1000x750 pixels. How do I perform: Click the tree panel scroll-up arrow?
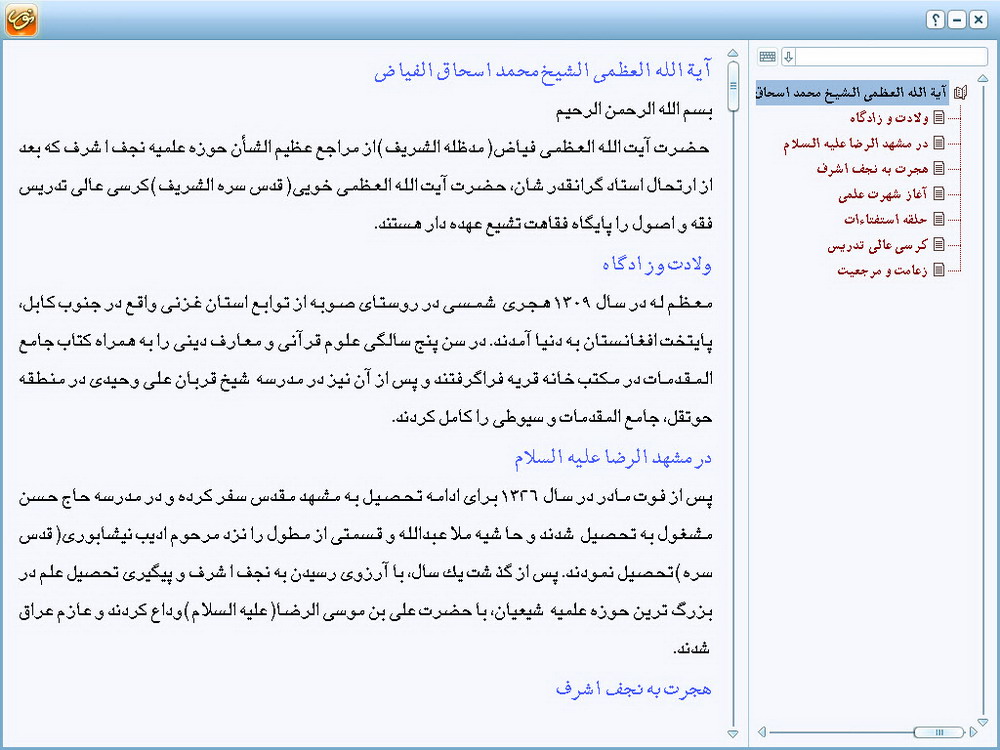(x=983, y=78)
